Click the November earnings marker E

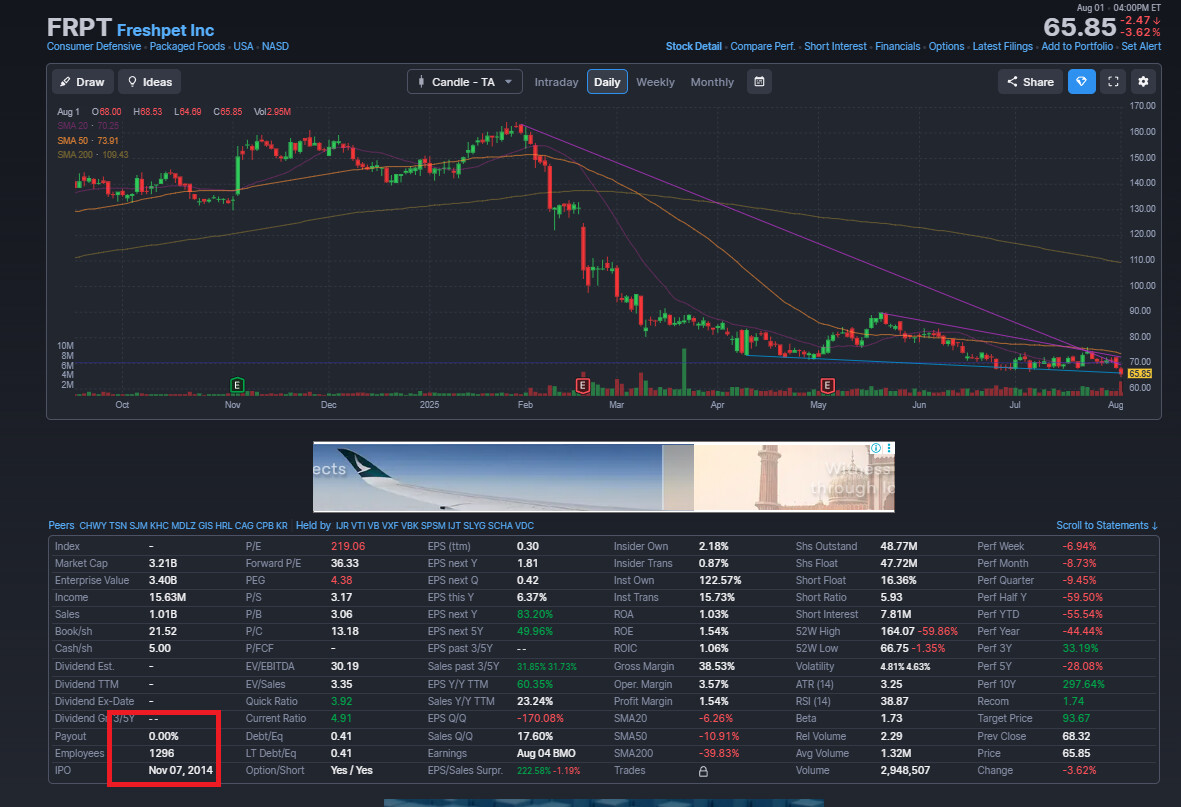(237, 385)
